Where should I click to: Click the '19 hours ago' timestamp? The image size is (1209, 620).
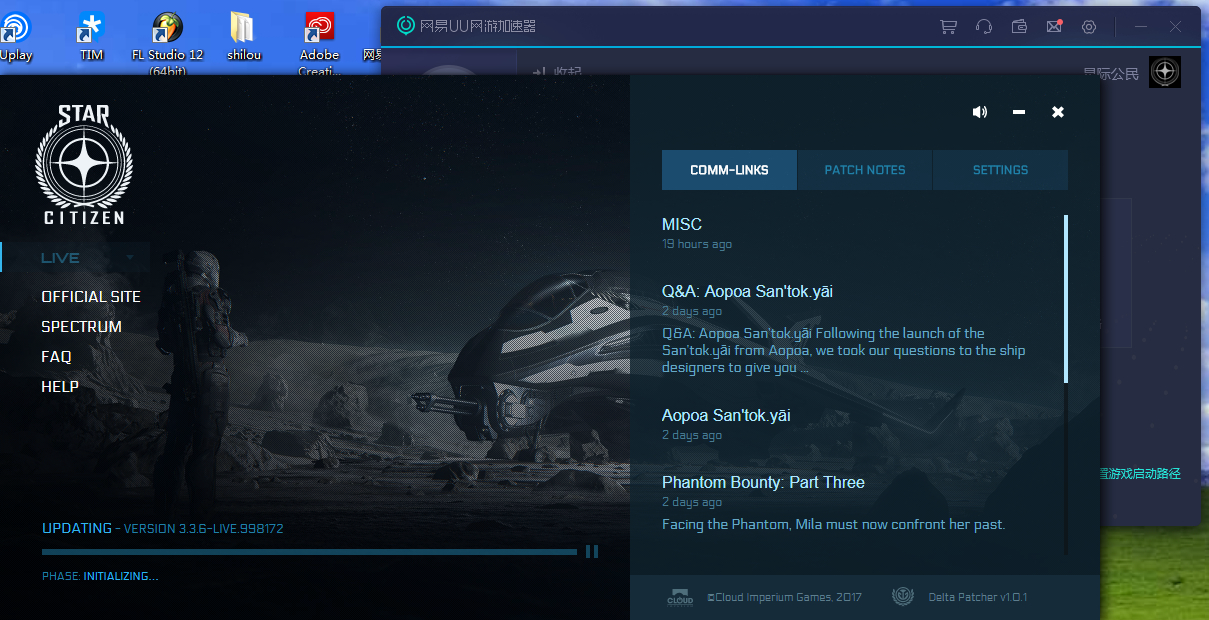(x=697, y=245)
